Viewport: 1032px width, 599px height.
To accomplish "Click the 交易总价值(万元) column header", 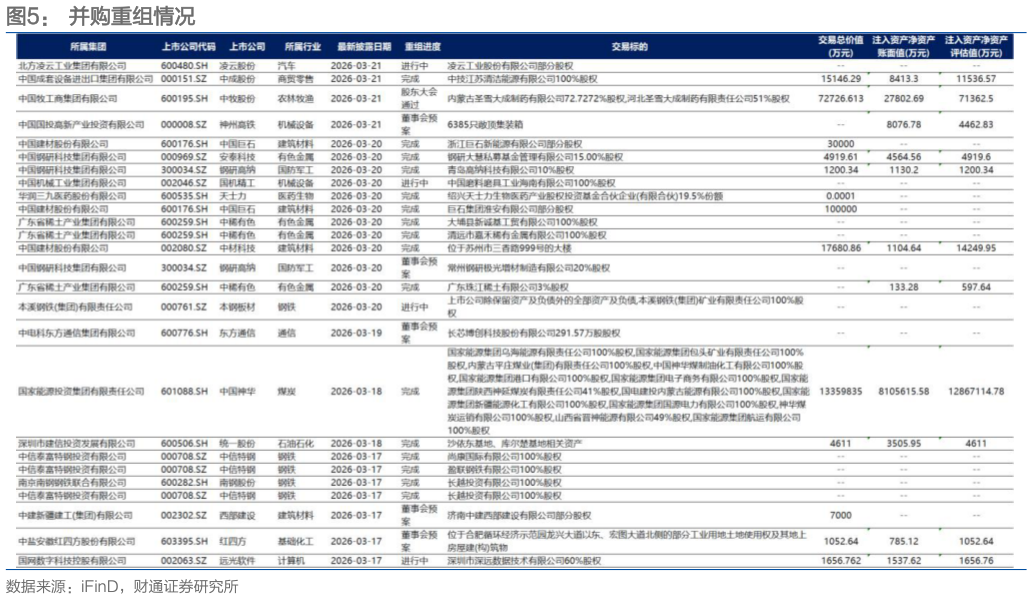I will click(840, 46).
